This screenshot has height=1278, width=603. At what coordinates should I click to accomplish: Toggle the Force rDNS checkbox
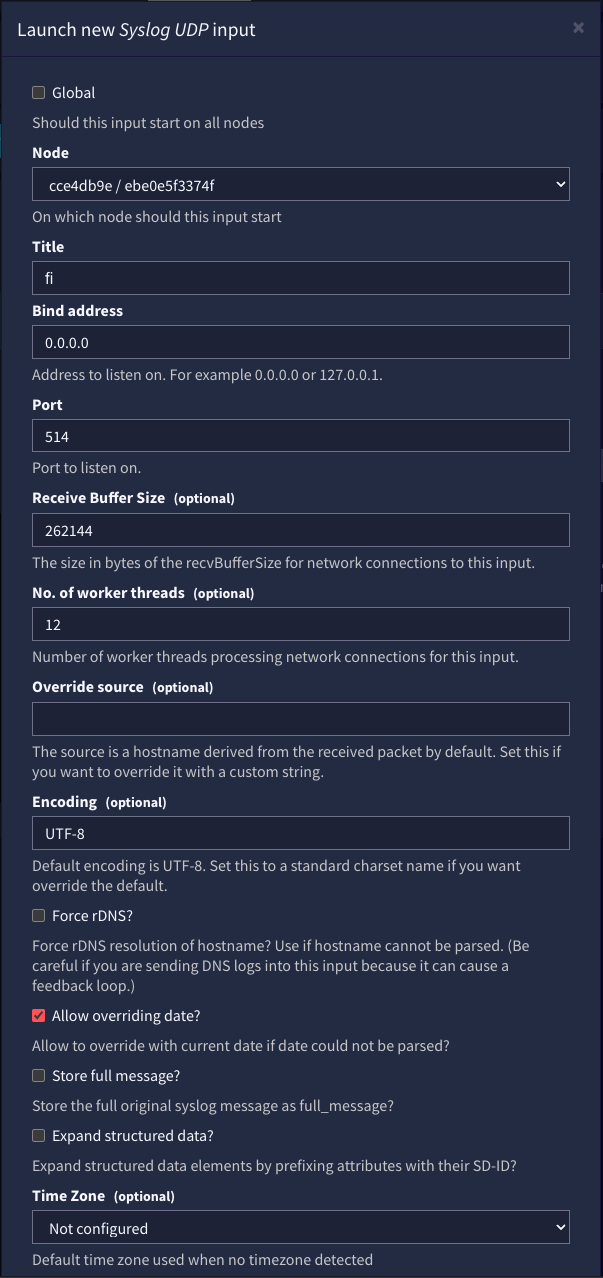tap(39, 916)
